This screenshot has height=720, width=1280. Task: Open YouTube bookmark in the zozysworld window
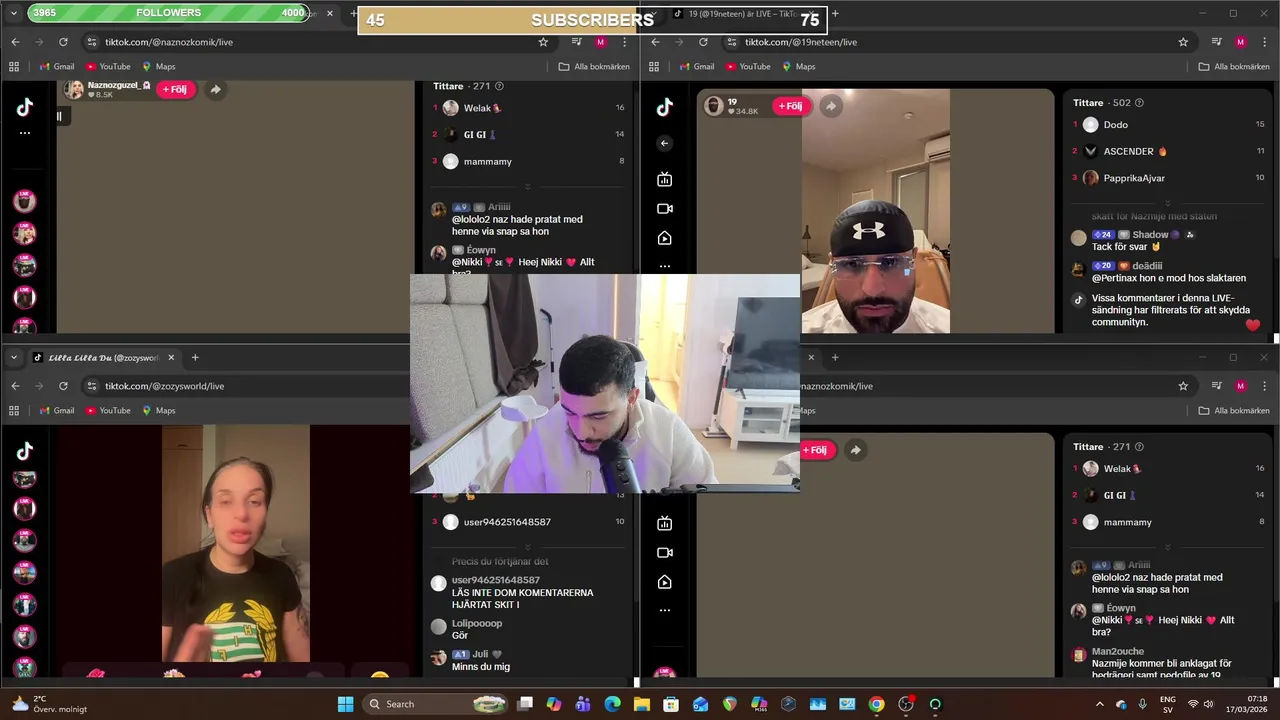coord(108,410)
